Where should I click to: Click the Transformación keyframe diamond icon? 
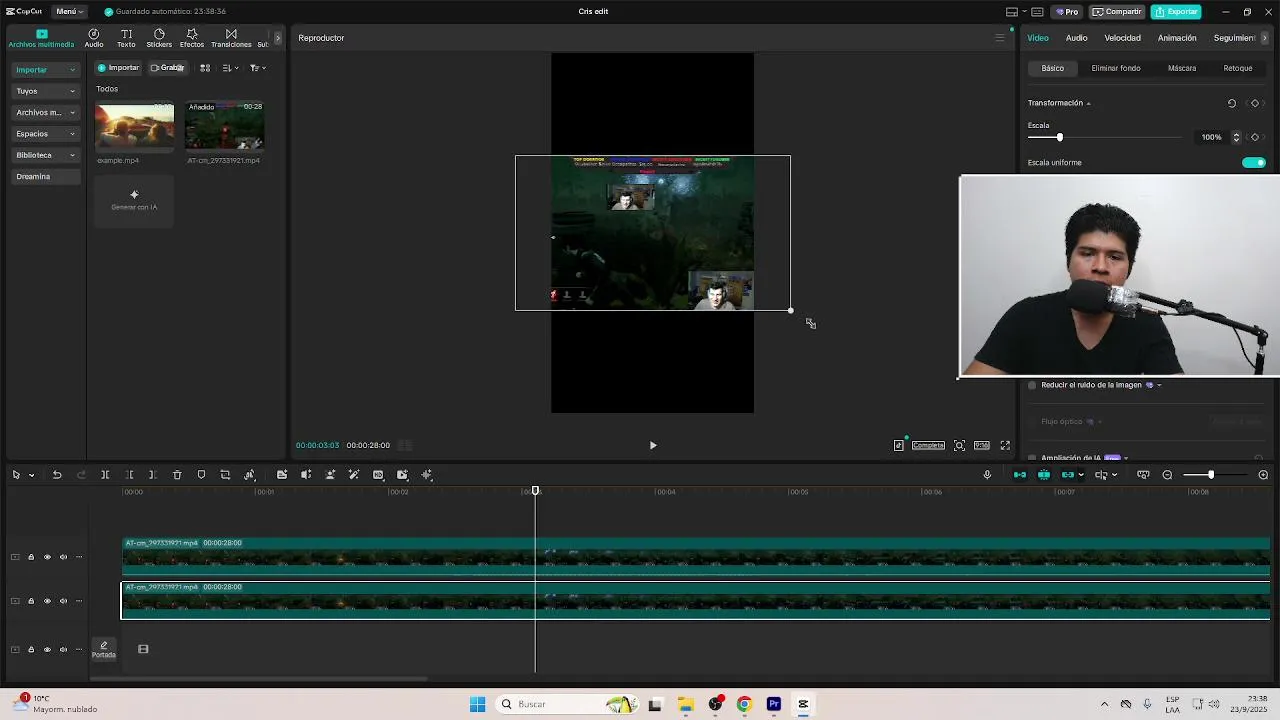point(1255,103)
